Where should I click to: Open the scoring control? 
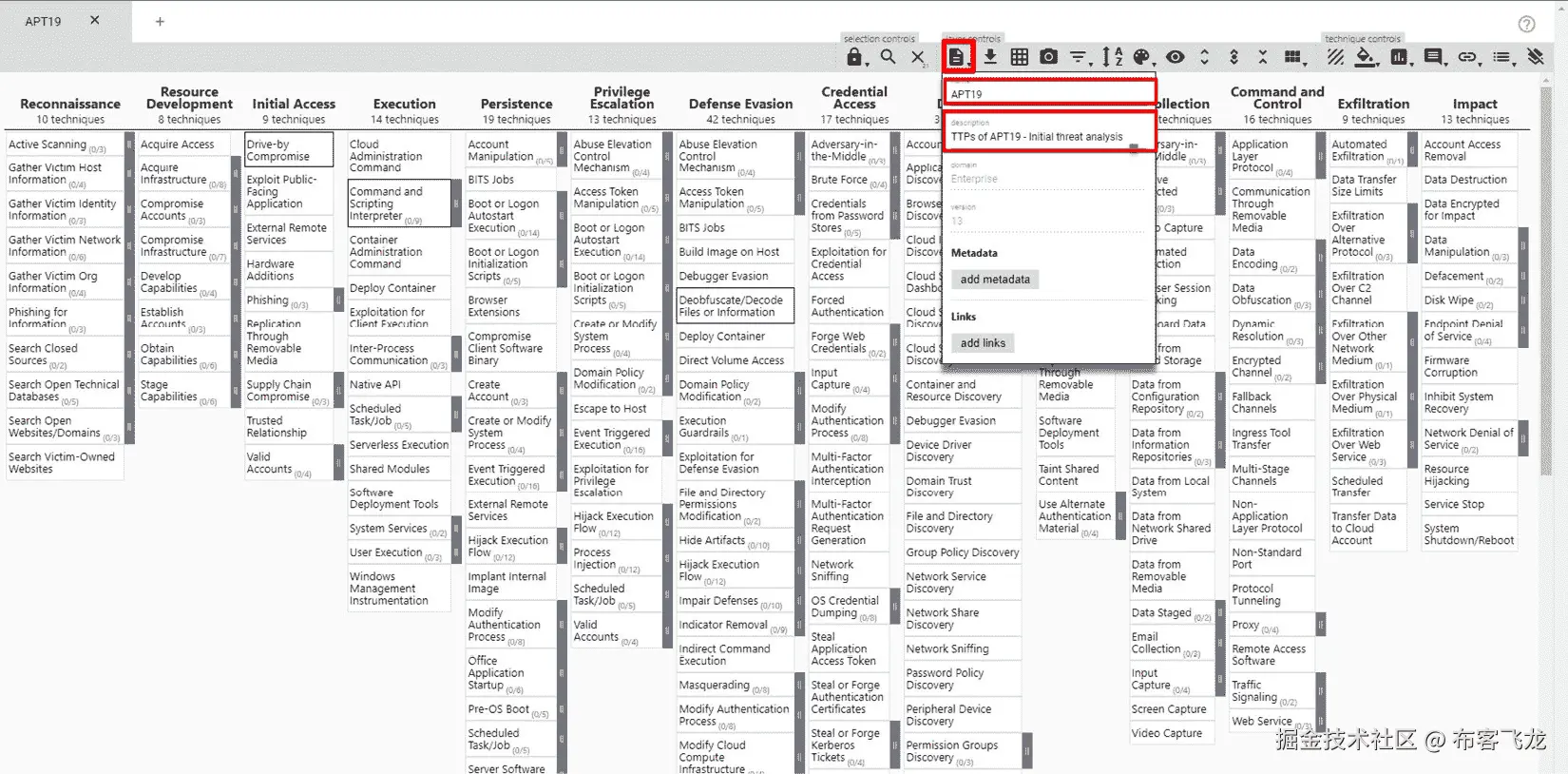pos(1400,57)
